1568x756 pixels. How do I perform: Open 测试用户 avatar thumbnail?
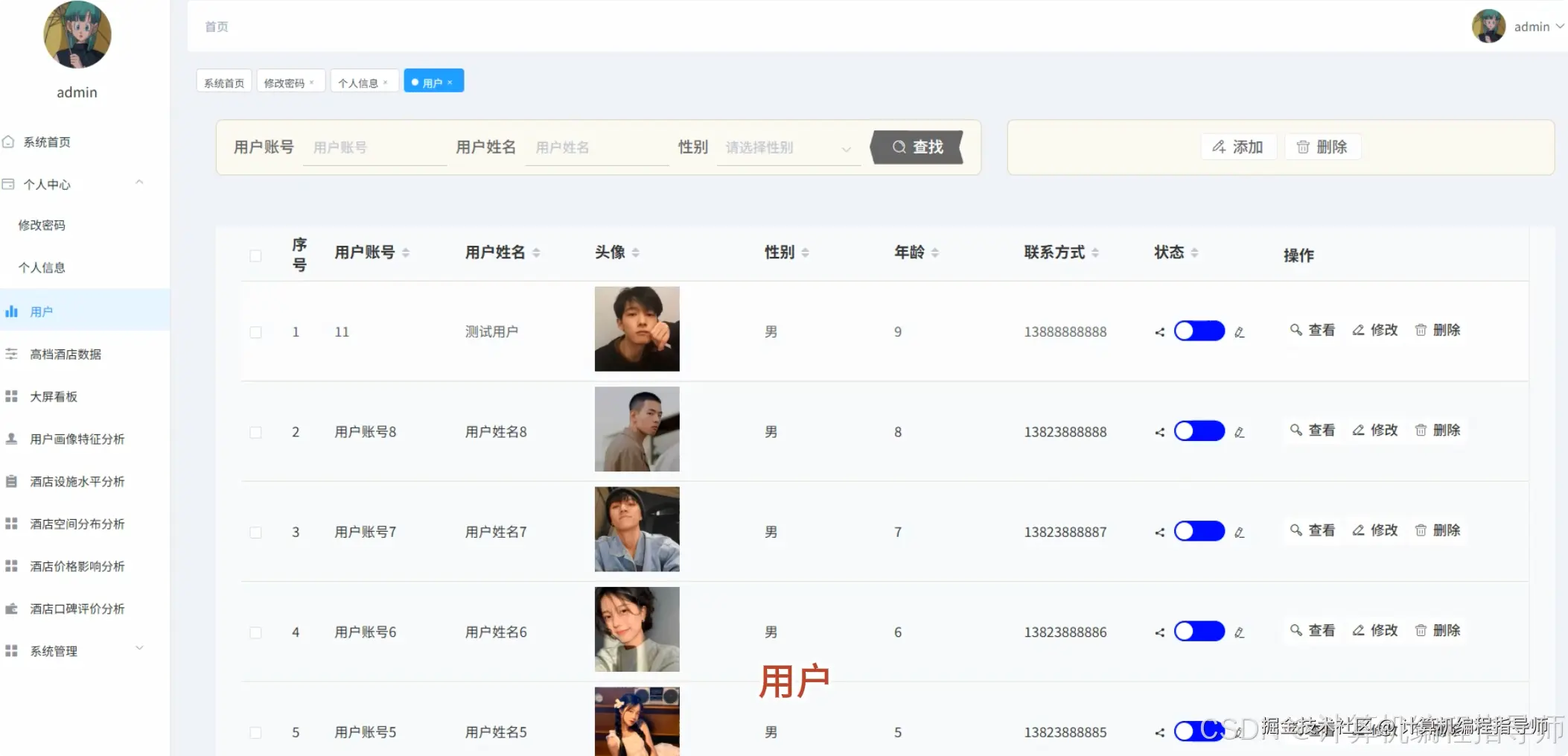[637, 329]
